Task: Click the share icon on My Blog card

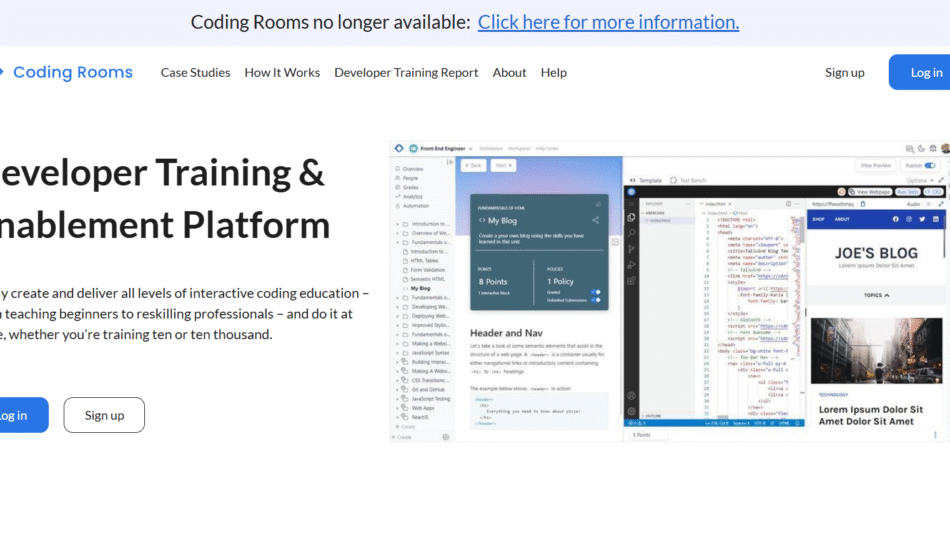Action: coord(595,220)
